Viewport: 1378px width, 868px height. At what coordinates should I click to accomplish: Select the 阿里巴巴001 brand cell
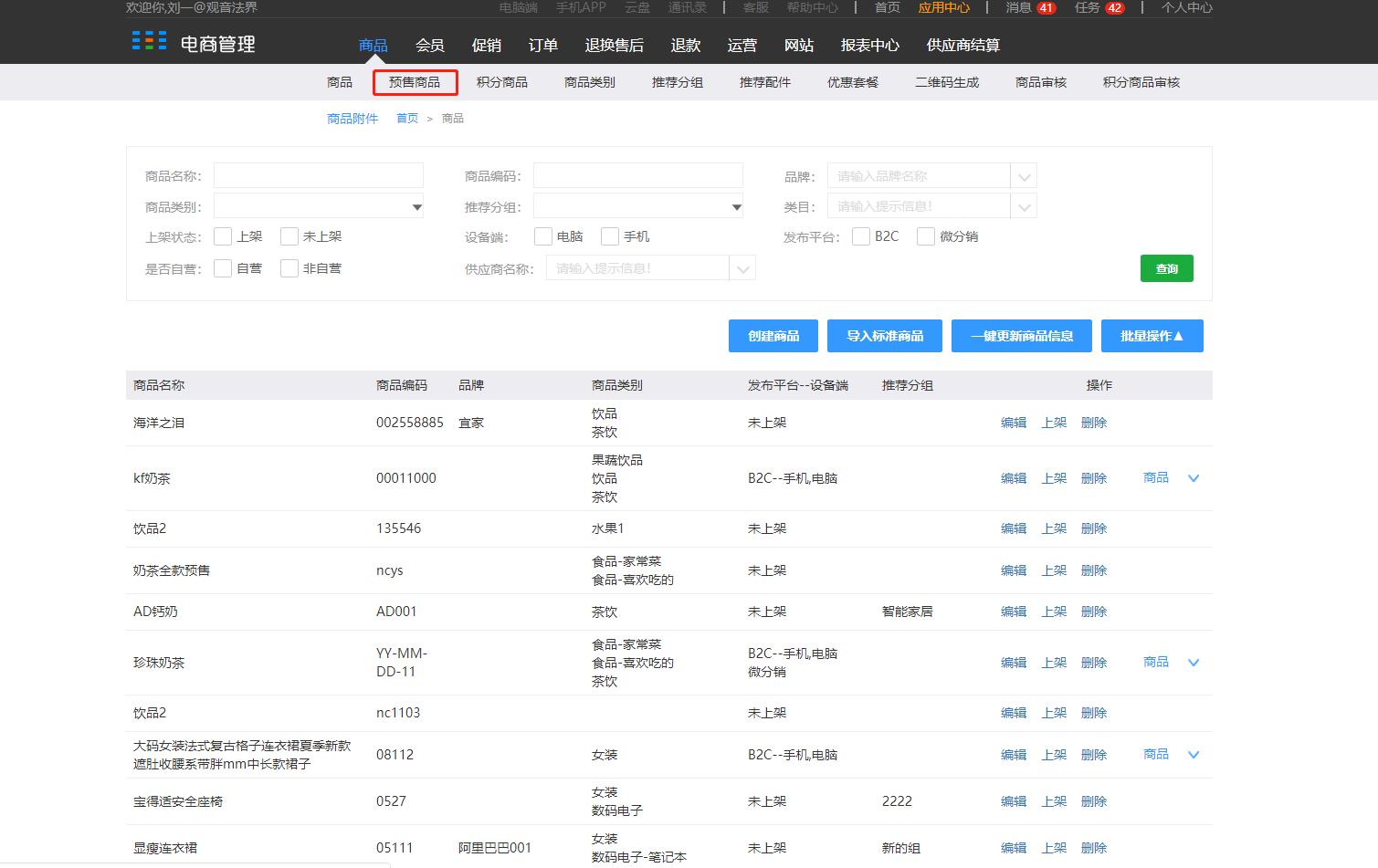coord(495,848)
